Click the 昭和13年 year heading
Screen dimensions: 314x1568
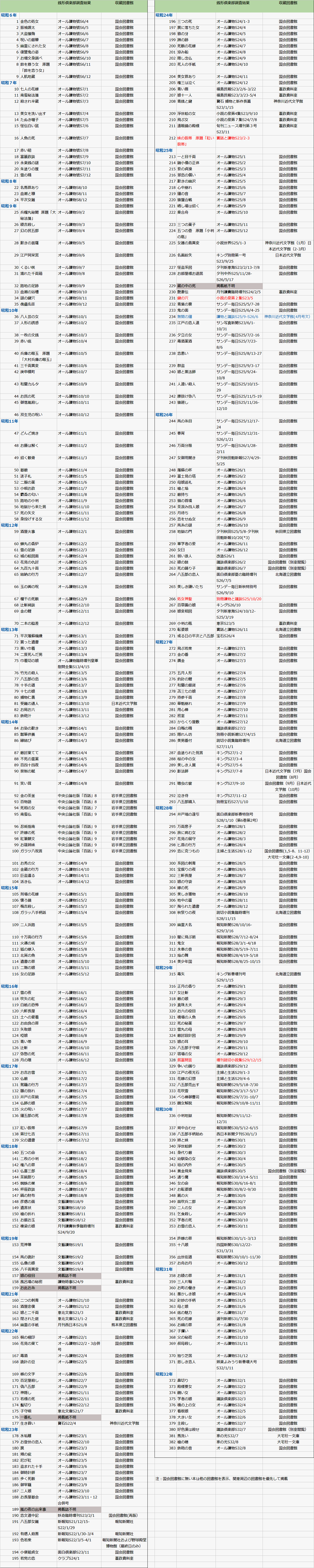tap(10, 629)
